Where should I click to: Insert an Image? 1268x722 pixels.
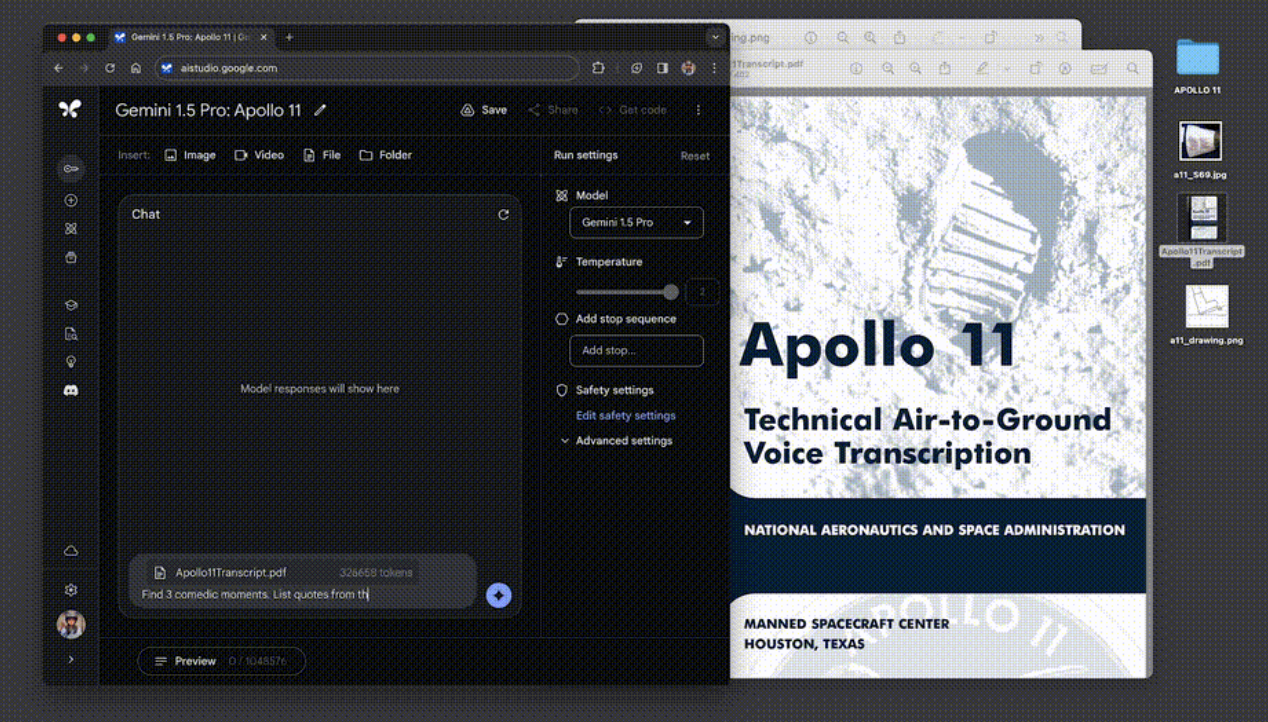[x=190, y=155]
